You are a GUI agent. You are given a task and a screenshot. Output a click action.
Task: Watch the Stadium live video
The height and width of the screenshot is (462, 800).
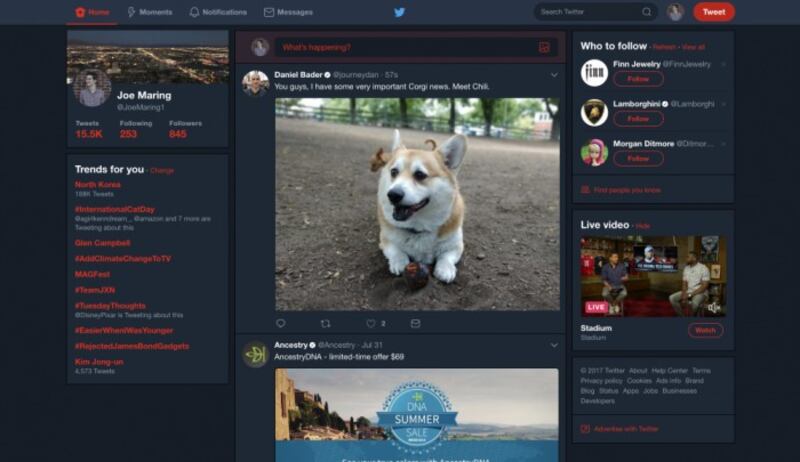tap(705, 330)
